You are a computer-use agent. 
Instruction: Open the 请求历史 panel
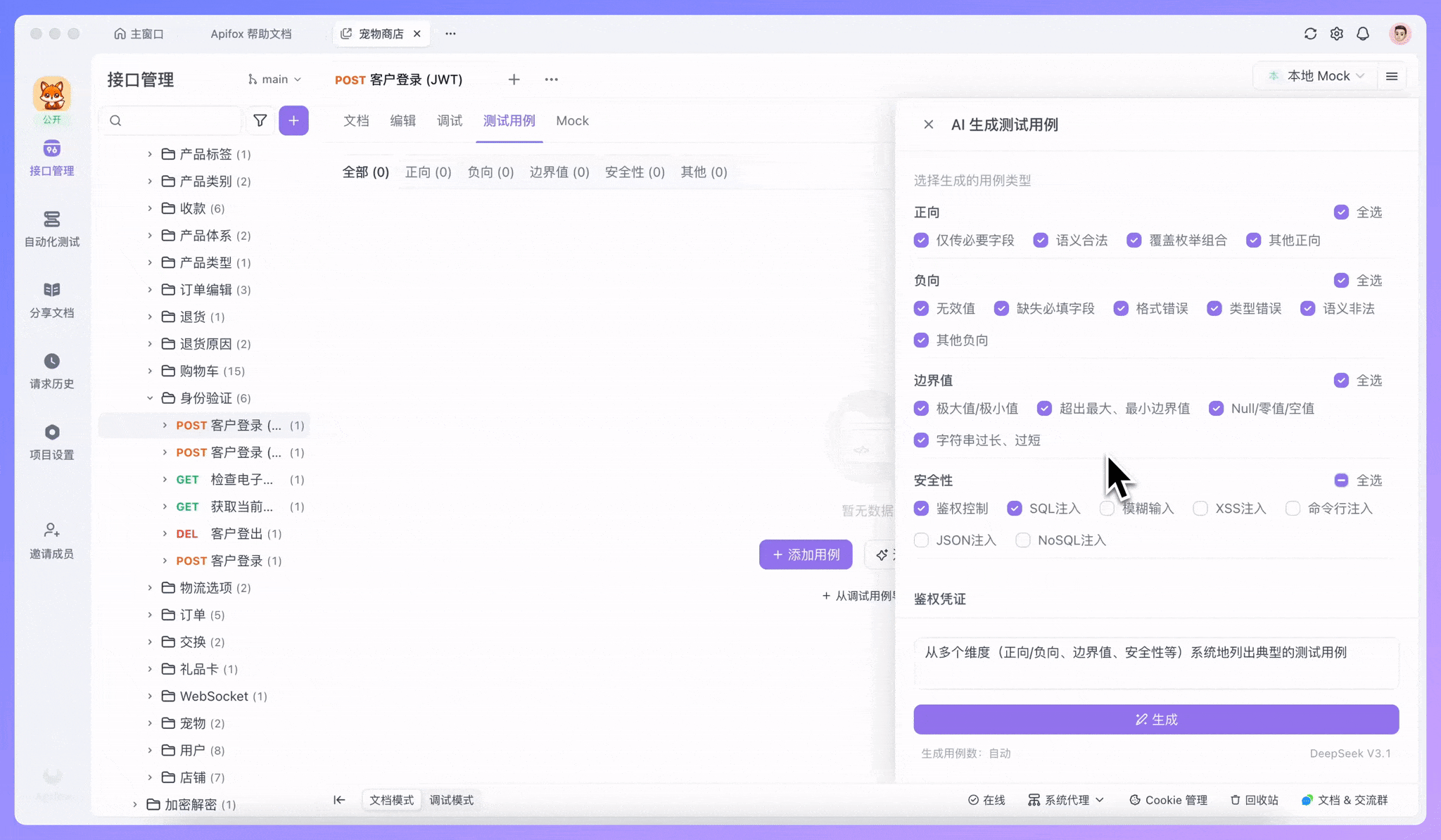pos(51,369)
